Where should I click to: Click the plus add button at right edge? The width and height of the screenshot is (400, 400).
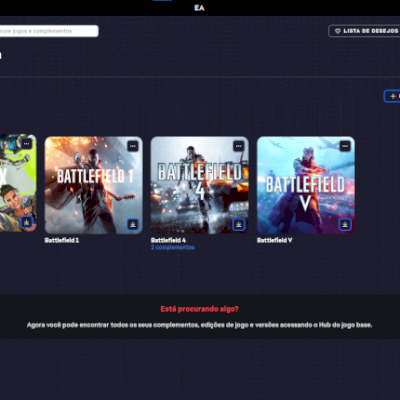click(392, 96)
